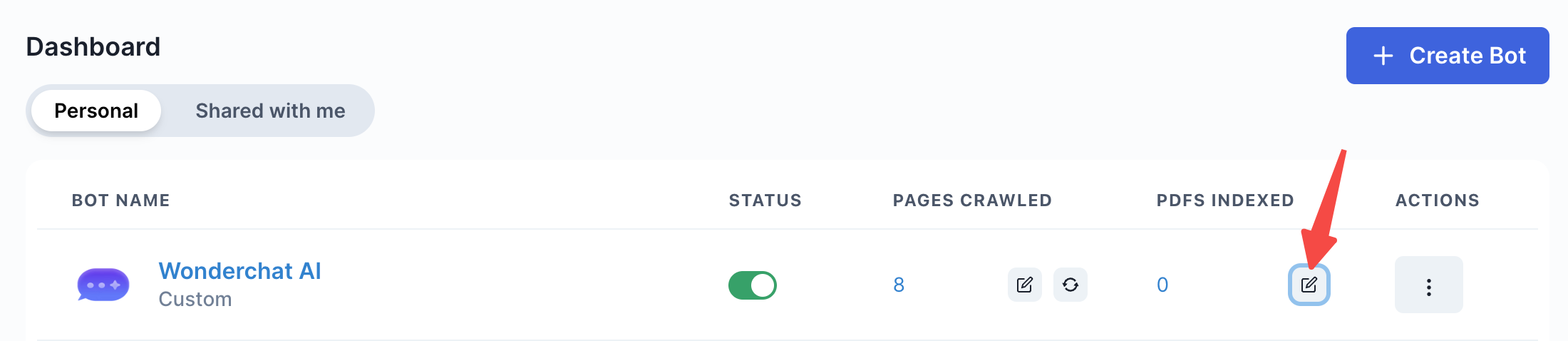
Task: Switch to the Personal tab
Action: click(96, 111)
